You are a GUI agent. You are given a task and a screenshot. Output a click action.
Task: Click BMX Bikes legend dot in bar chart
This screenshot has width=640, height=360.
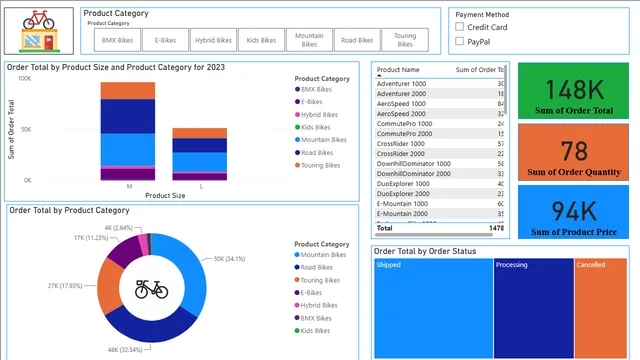[298, 89]
